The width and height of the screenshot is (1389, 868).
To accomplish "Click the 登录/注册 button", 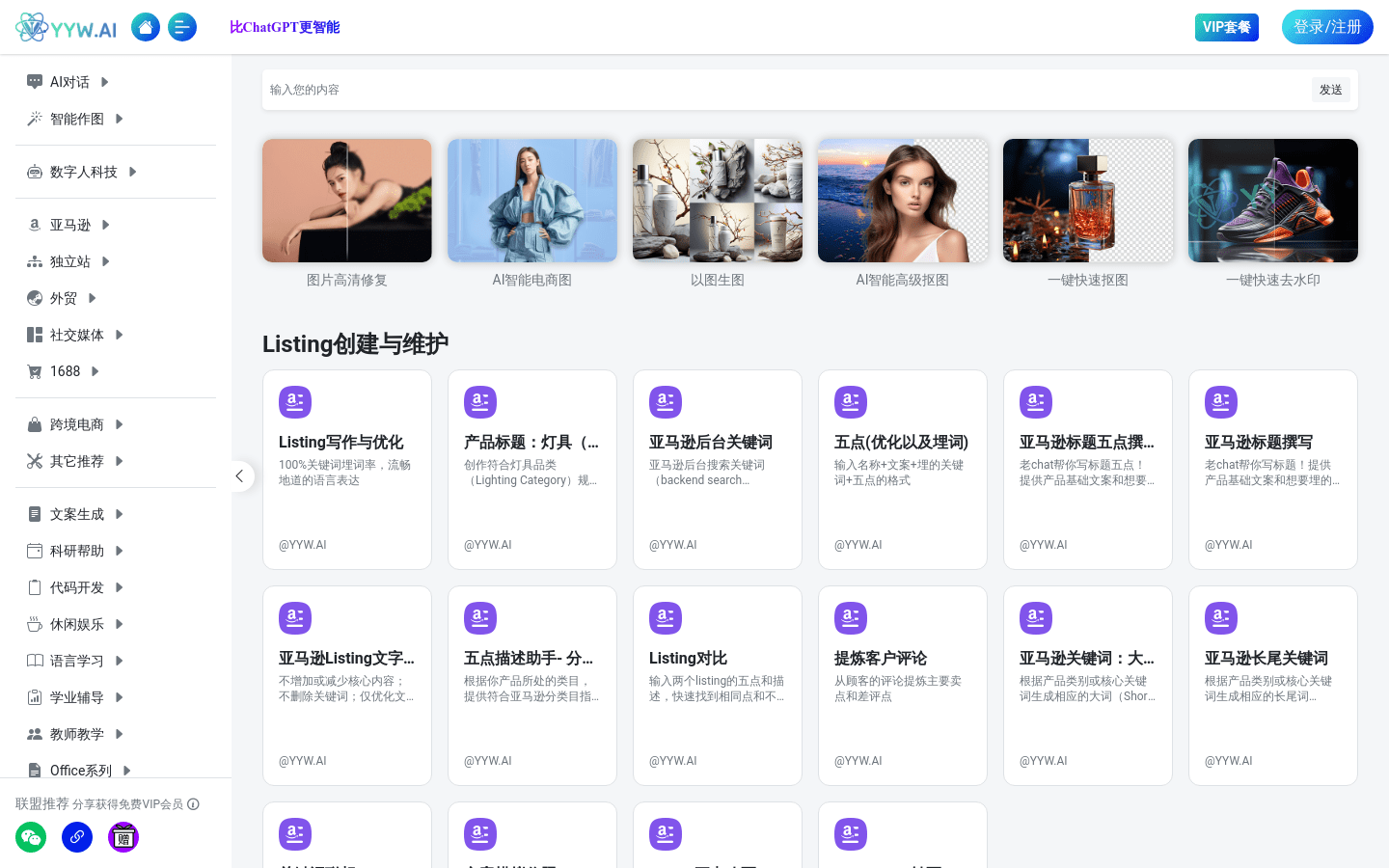I will click(1327, 27).
